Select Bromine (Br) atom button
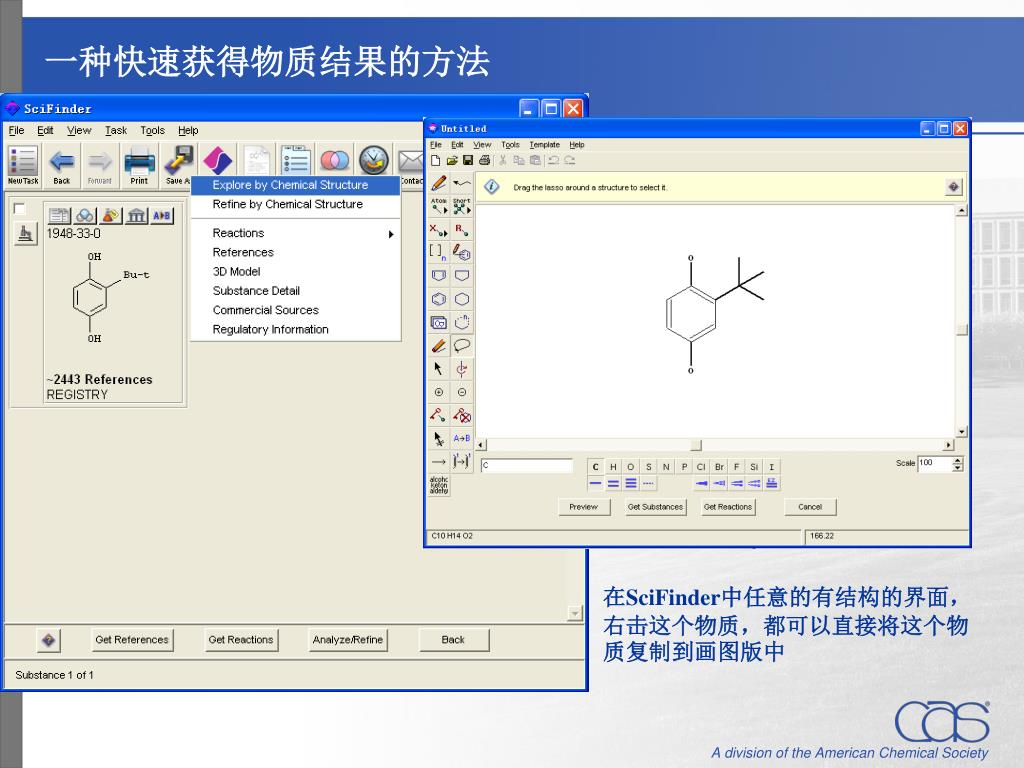This screenshot has width=1024, height=768. click(719, 466)
